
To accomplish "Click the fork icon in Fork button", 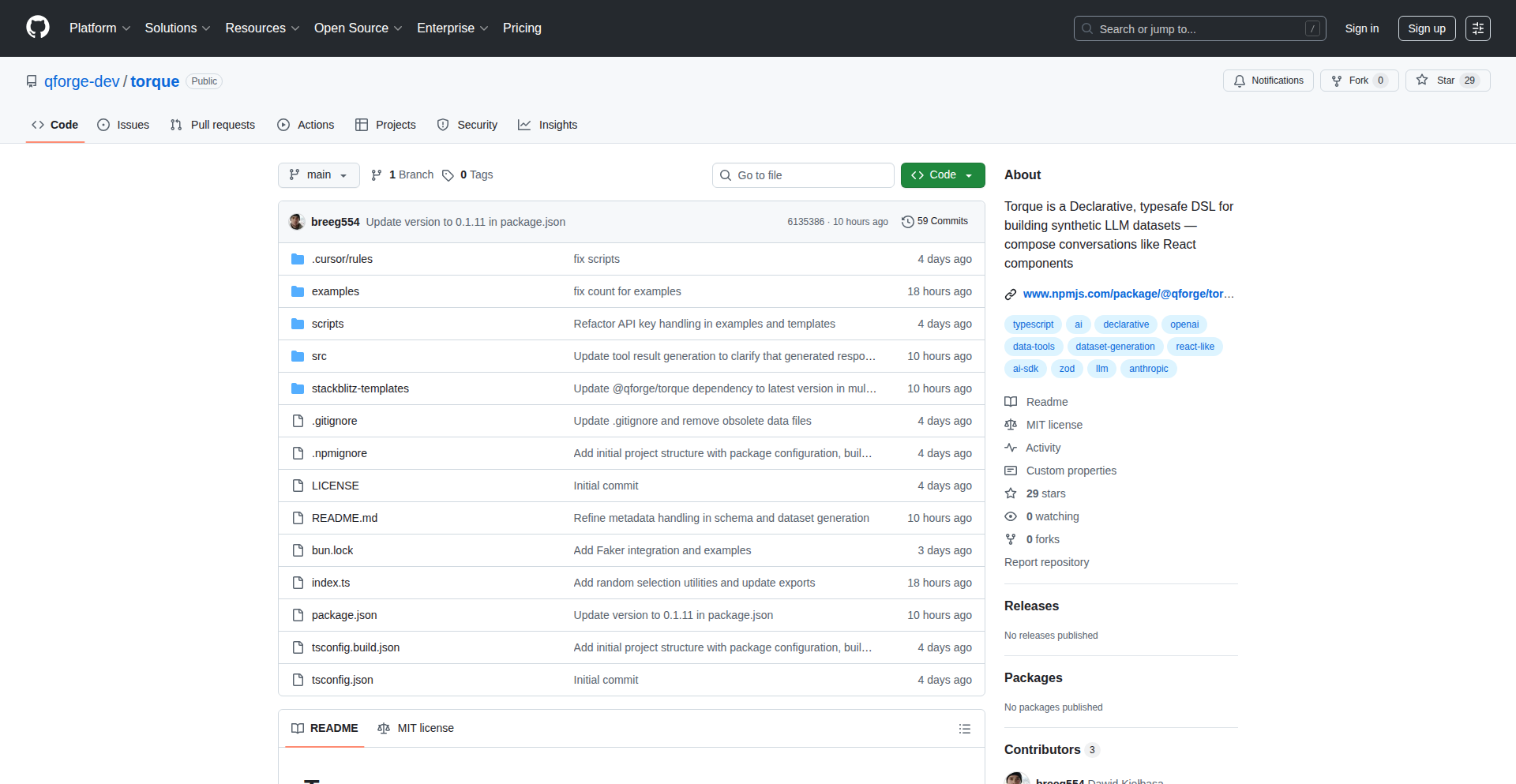I will (x=1337, y=81).
